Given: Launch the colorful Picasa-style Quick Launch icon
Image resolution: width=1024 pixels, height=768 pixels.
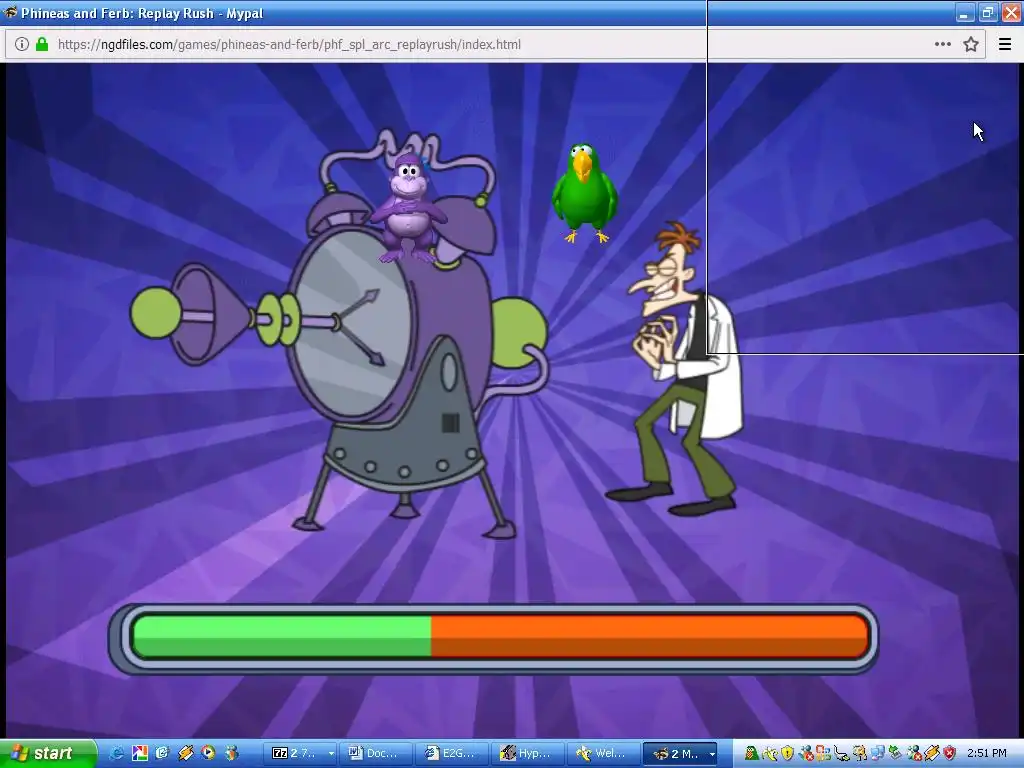Looking at the screenshot, I should (x=140, y=754).
